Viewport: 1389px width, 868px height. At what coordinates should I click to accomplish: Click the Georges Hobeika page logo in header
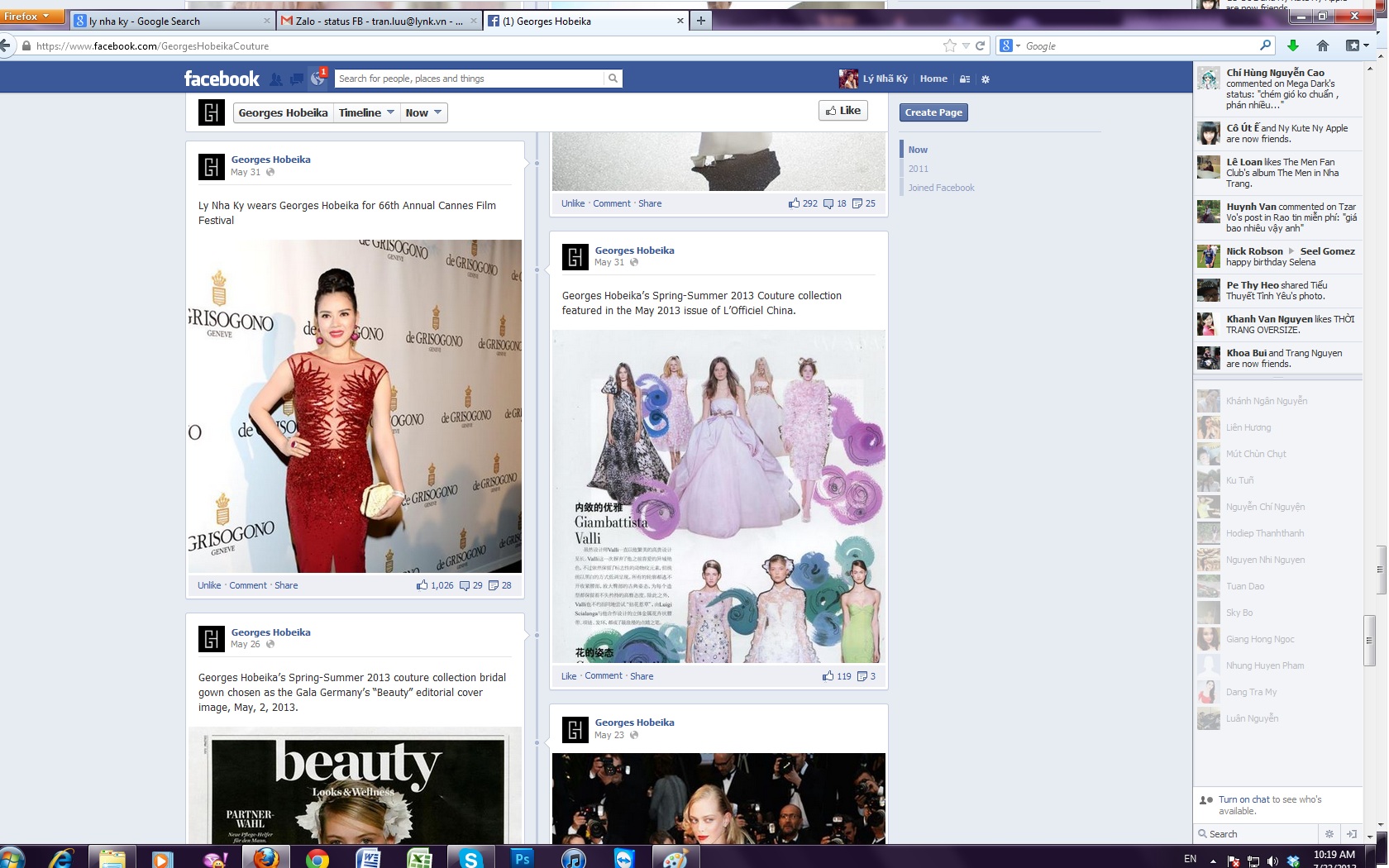click(x=212, y=112)
